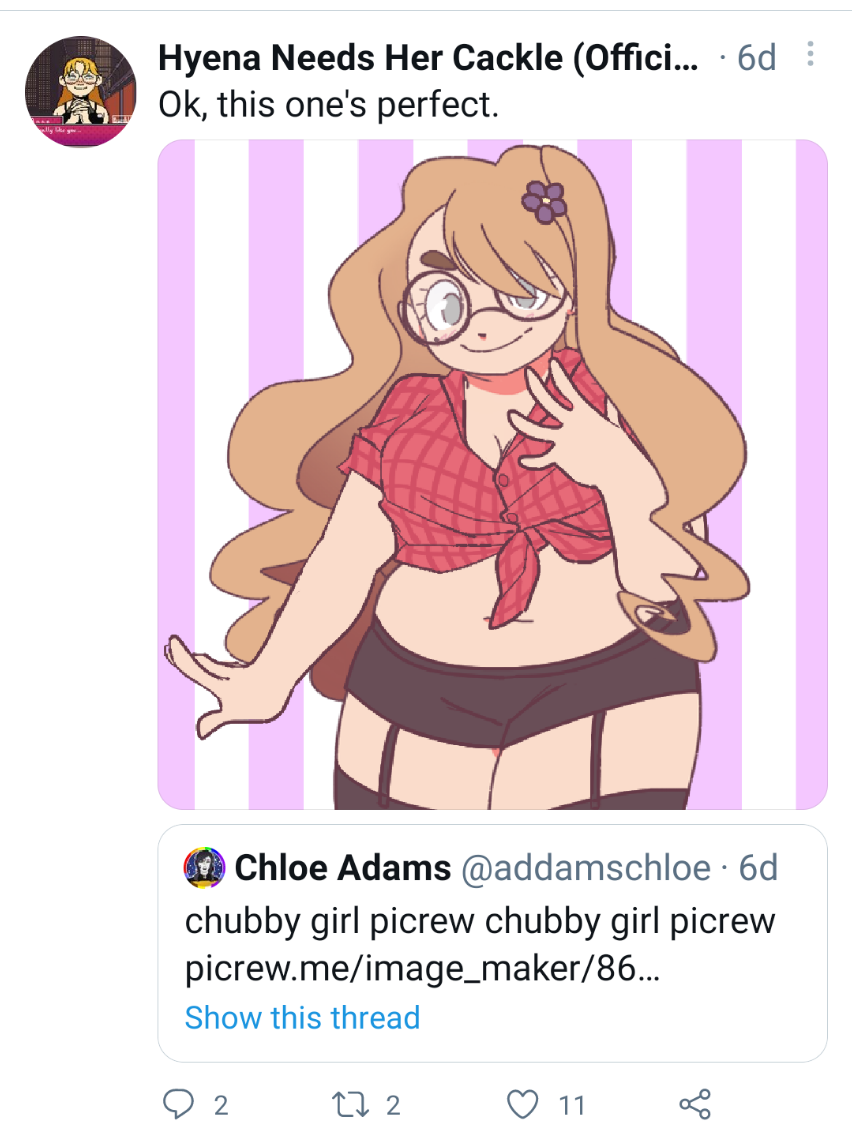View the 2 replies count
Image resolution: width=852 pixels, height=1129 pixels.
tap(221, 1105)
